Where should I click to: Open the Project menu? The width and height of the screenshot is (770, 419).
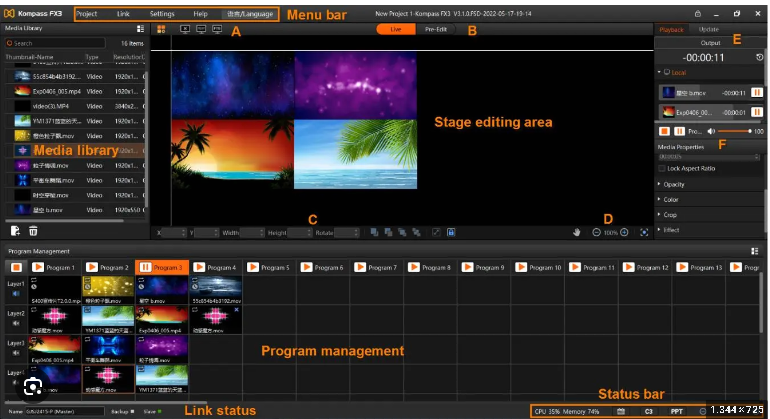click(x=86, y=14)
